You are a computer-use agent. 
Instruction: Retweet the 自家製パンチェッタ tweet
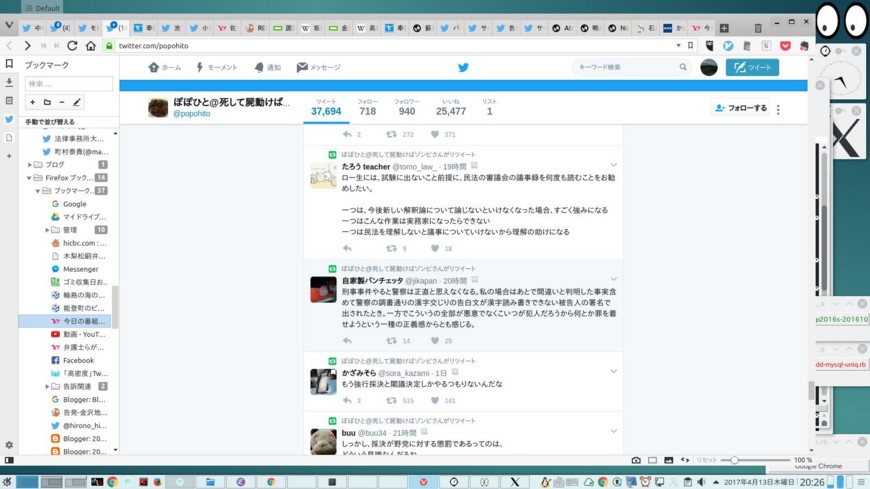(391, 340)
